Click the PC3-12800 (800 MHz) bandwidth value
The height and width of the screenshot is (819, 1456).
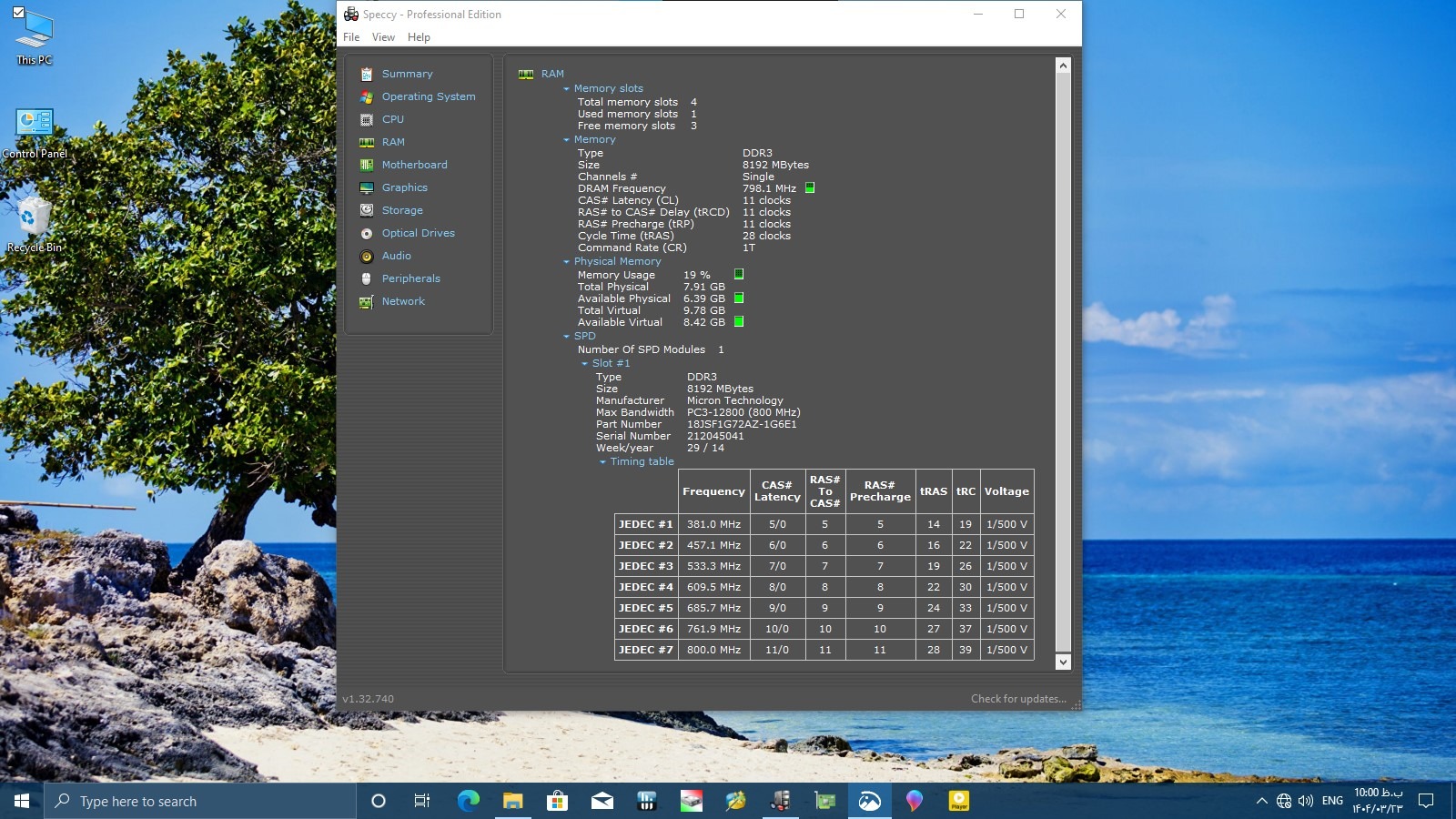[743, 412]
